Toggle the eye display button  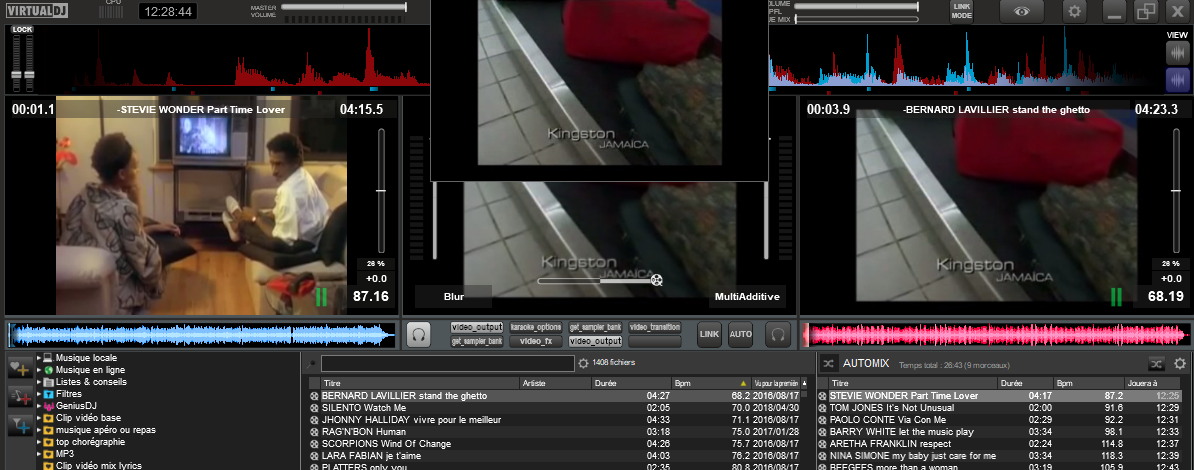1021,11
